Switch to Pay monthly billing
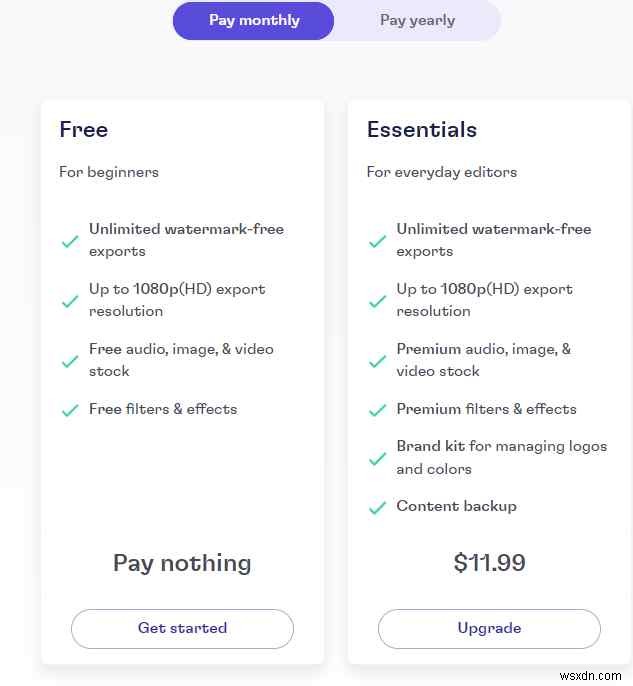 254,21
